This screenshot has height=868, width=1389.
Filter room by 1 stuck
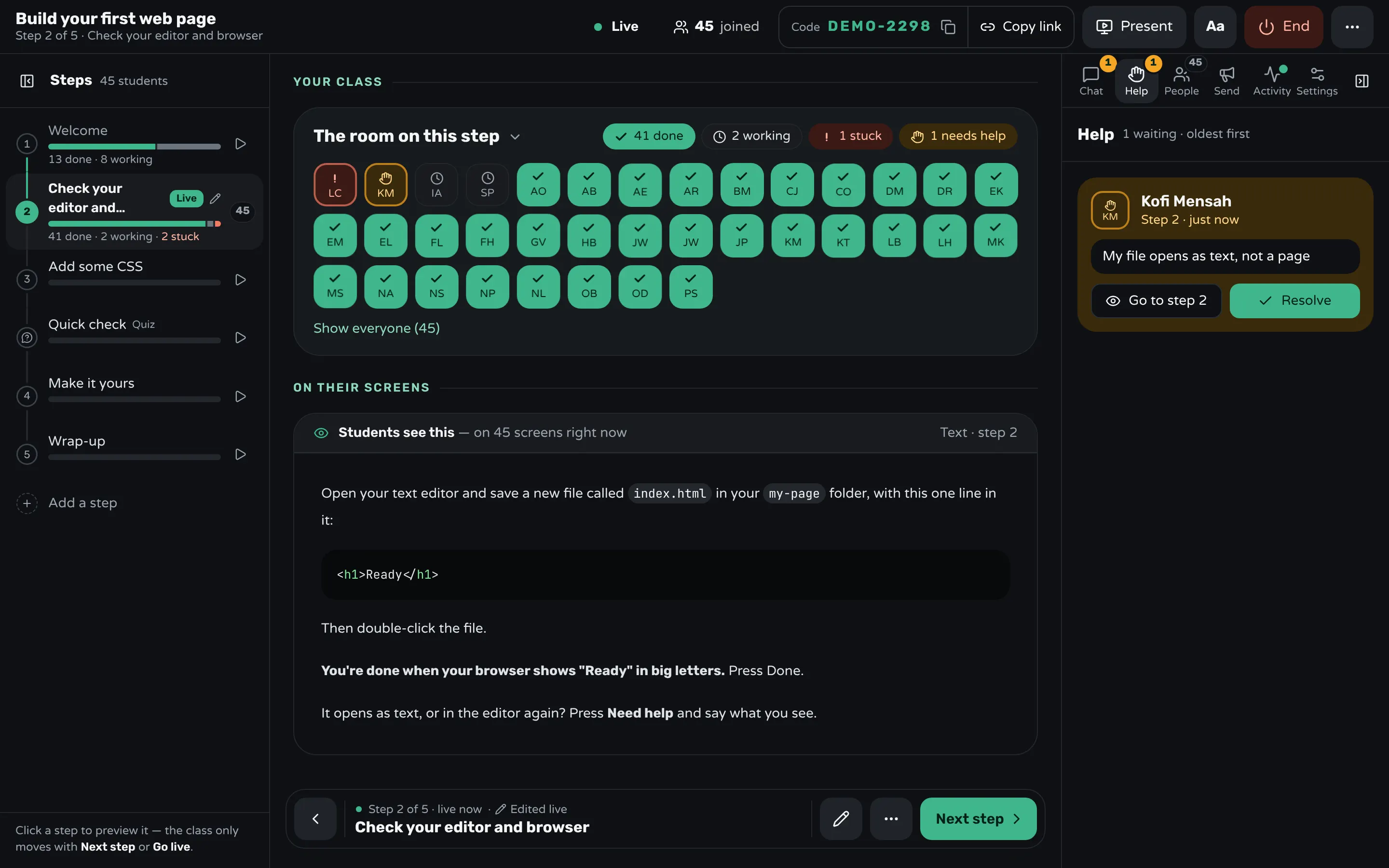[851, 136]
